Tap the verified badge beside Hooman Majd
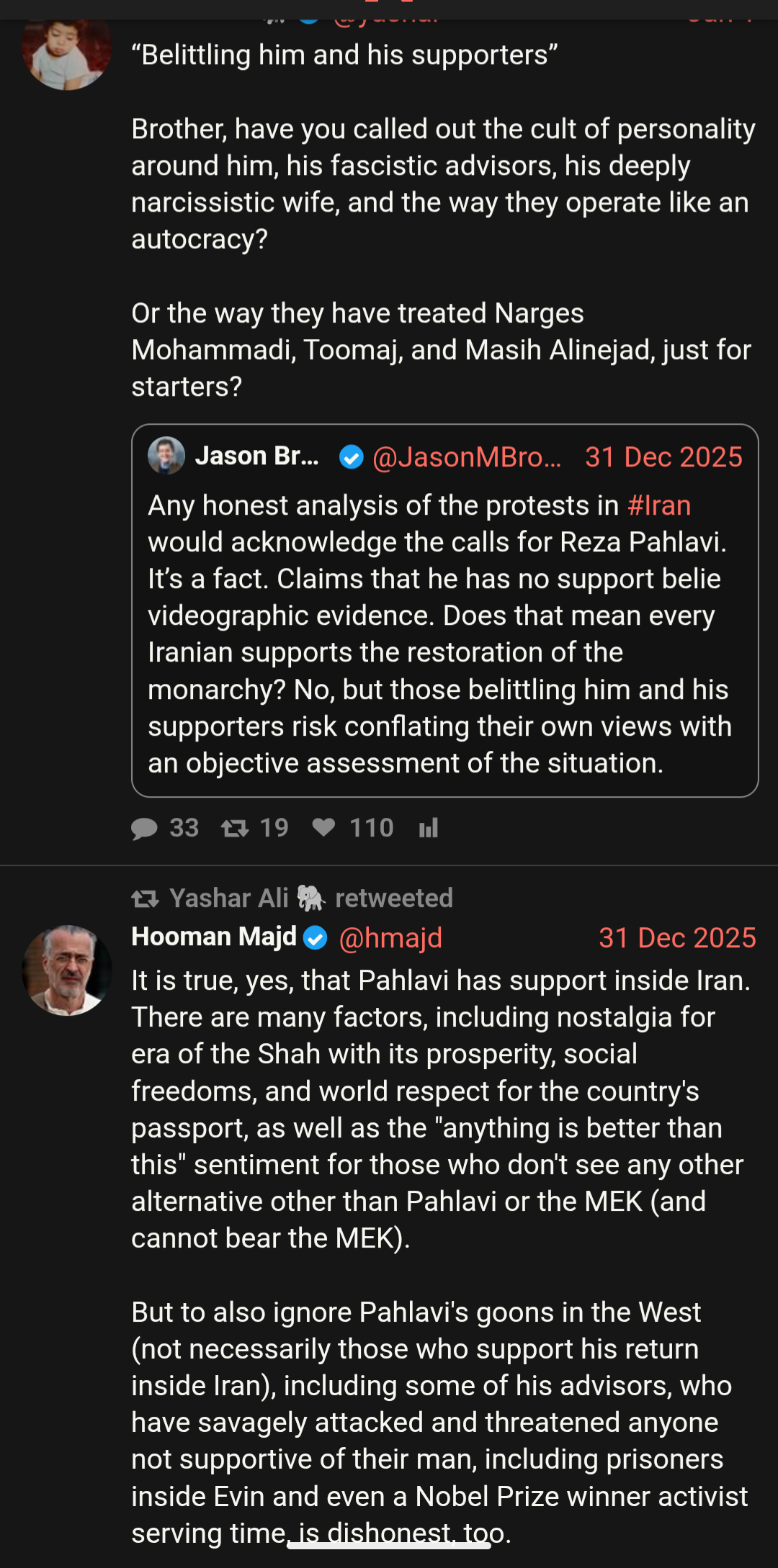778x1568 pixels. coord(316,938)
